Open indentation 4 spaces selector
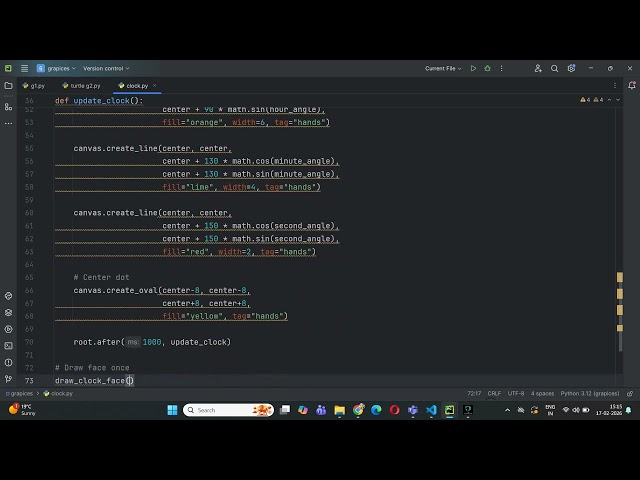 click(542, 393)
